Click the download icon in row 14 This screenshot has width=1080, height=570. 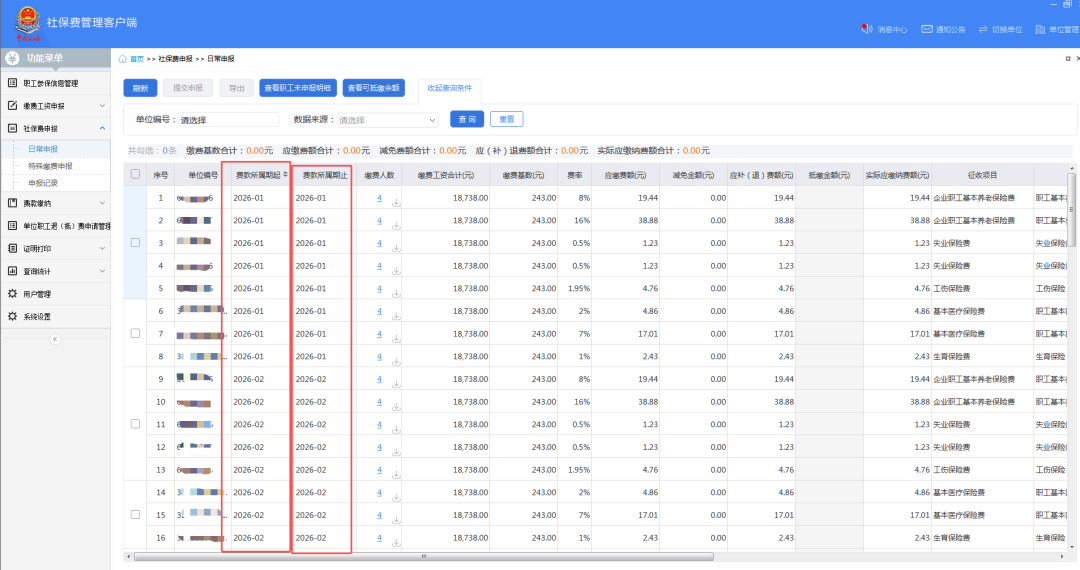(x=397, y=497)
